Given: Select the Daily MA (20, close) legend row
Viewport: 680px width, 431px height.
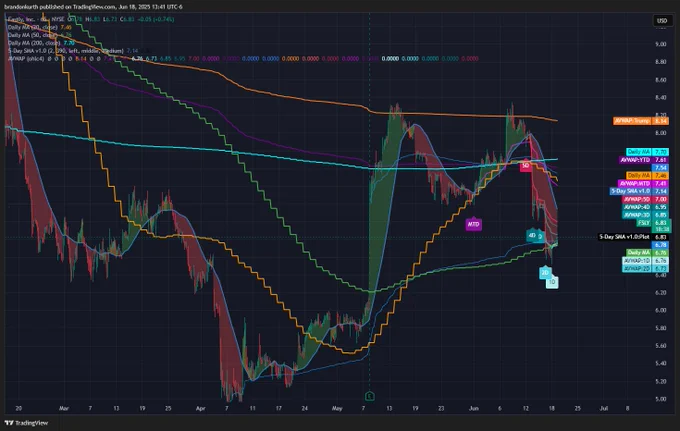Looking at the screenshot, I should 39,27.
